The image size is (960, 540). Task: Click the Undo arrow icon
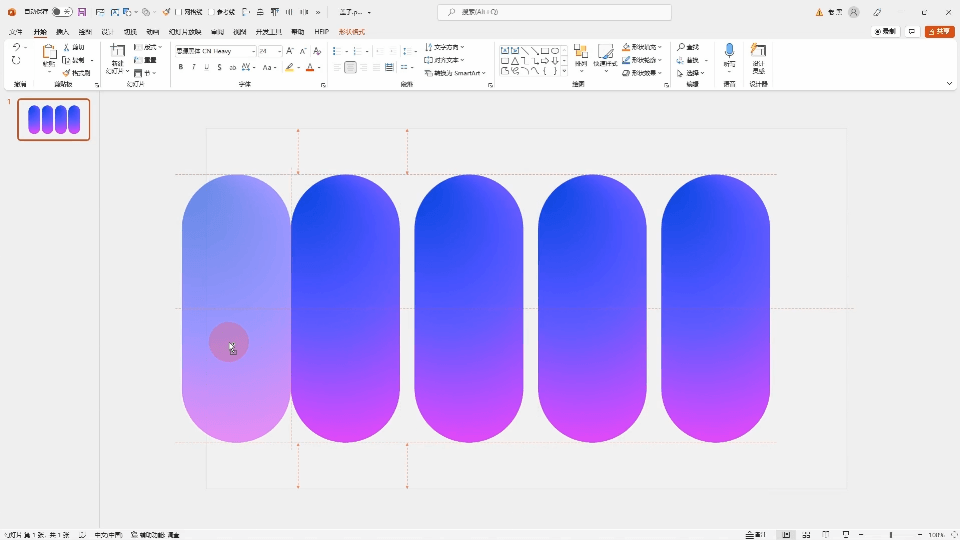(16, 48)
